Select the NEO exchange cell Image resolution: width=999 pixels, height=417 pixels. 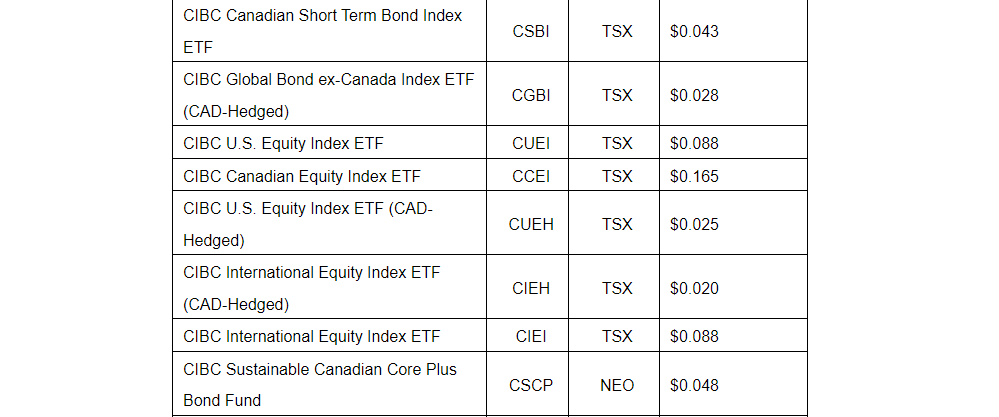point(617,385)
